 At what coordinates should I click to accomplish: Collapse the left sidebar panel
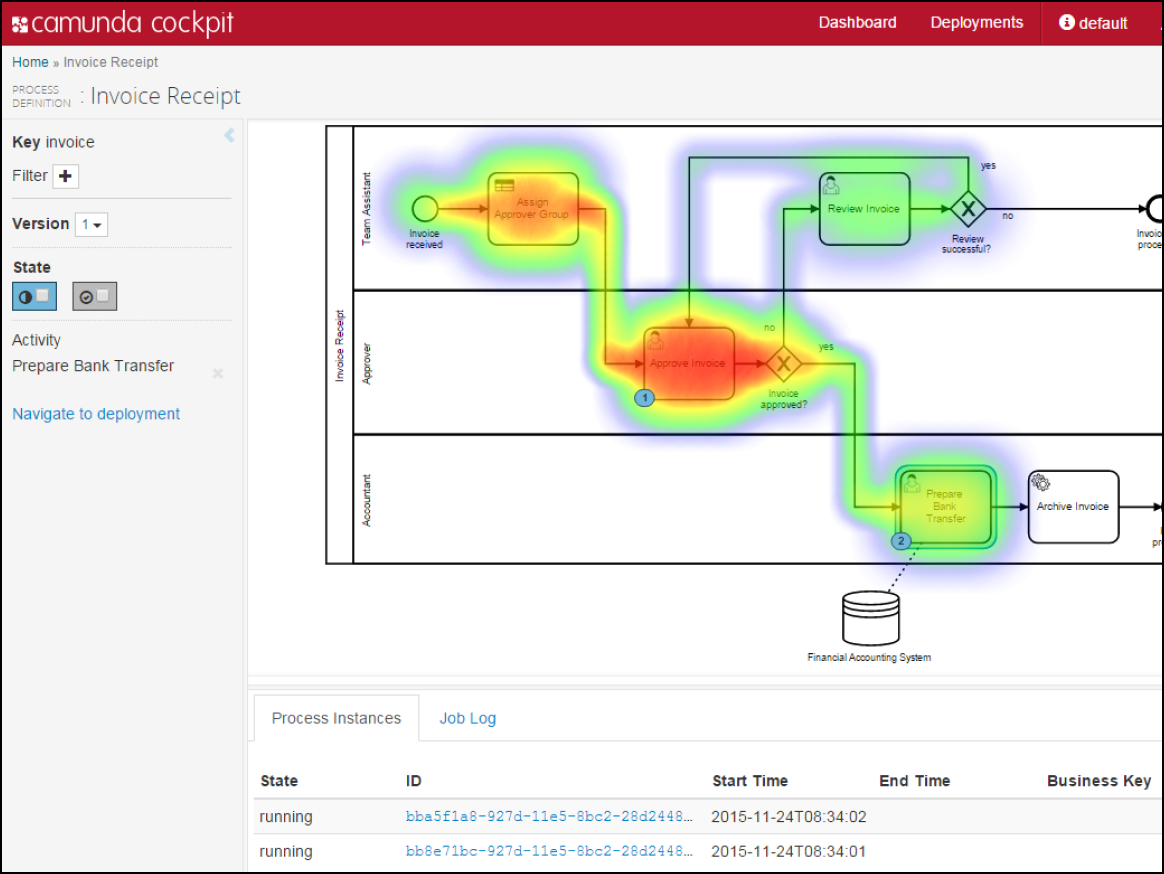click(x=229, y=134)
